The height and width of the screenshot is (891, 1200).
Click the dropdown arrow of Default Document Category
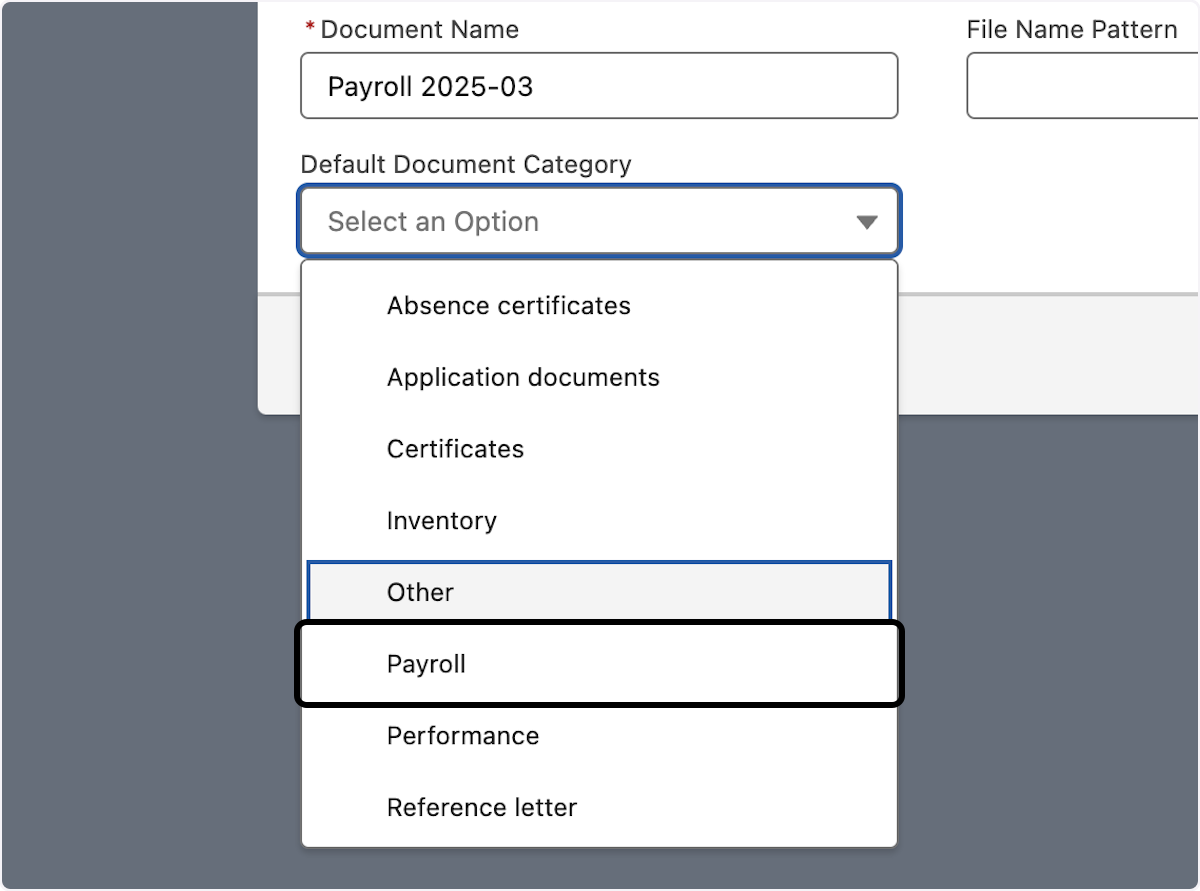[866, 222]
